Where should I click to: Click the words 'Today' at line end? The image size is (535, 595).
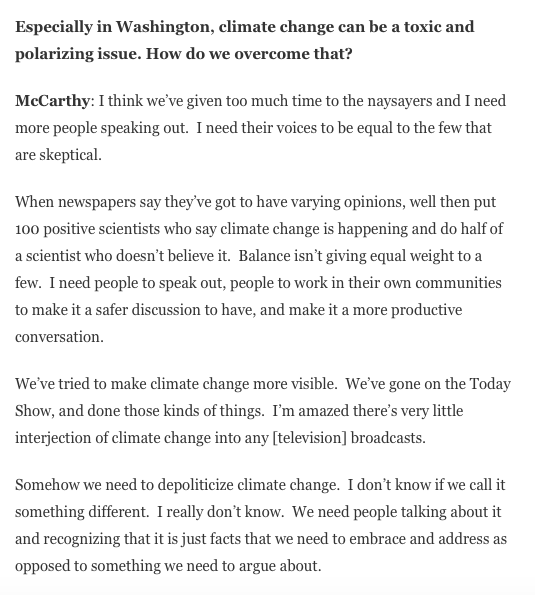pyautogui.click(x=490, y=384)
